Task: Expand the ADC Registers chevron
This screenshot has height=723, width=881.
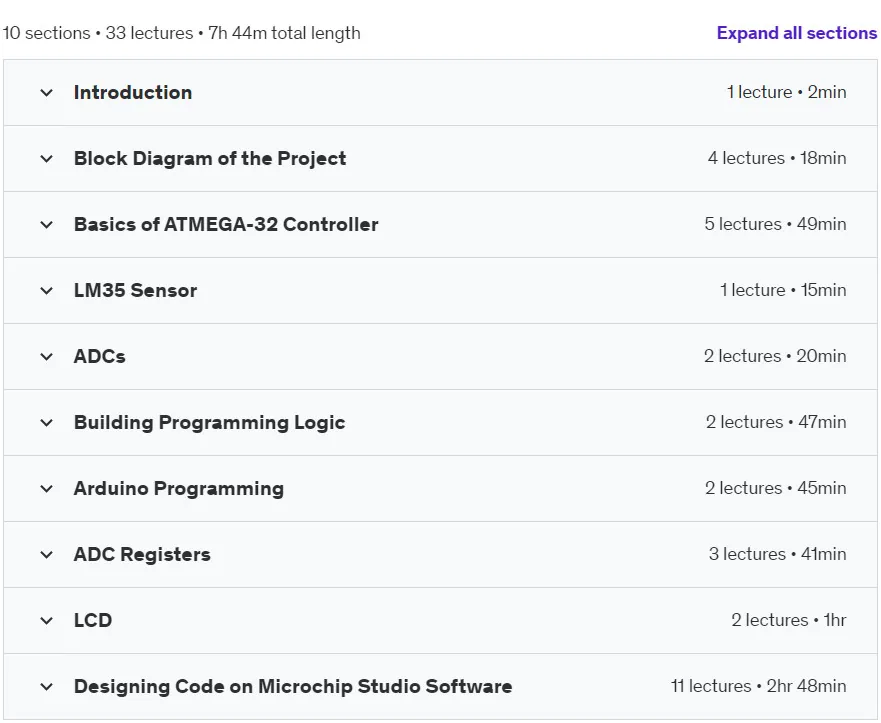Action: coord(47,555)
